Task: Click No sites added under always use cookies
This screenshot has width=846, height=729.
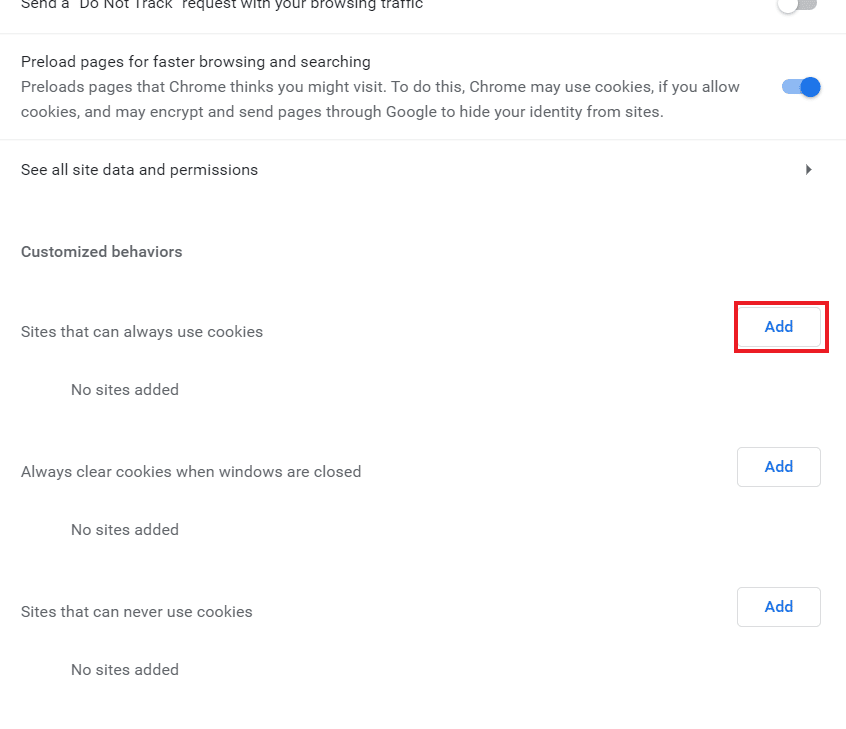Action: (x=125, y=390)
